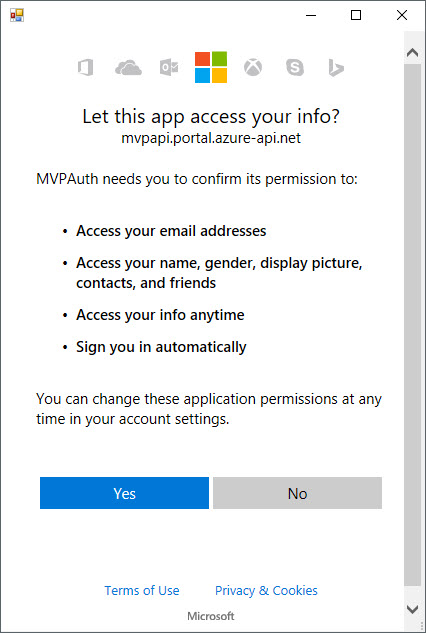
Task: Click the scrollbar up arrow
Action: (x=412, y=52)
